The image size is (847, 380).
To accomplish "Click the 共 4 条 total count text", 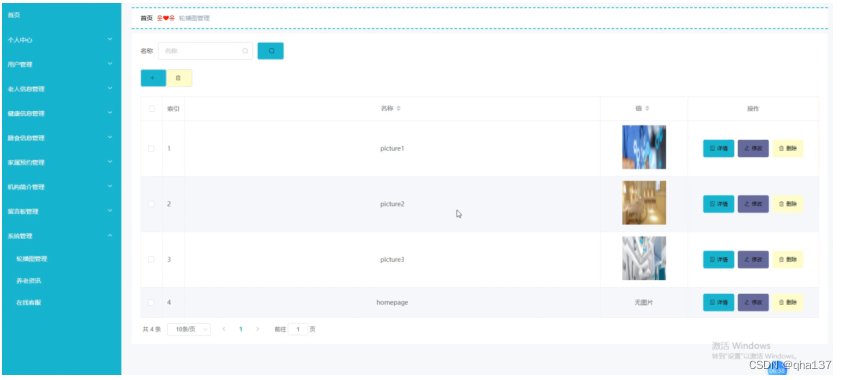I will click(x=152, y=329).
